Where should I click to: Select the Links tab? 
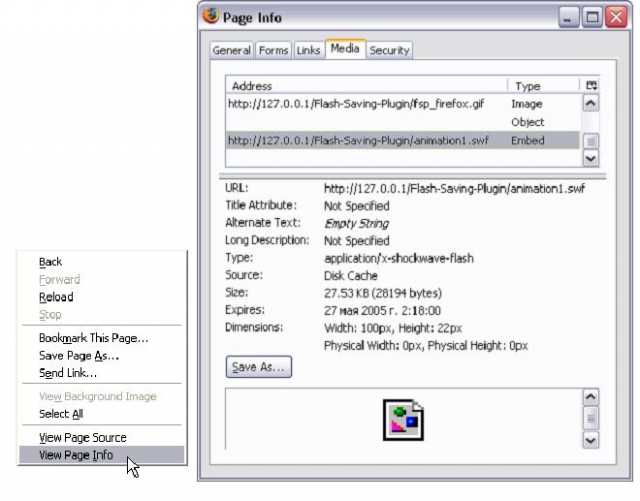coord(309,50)
